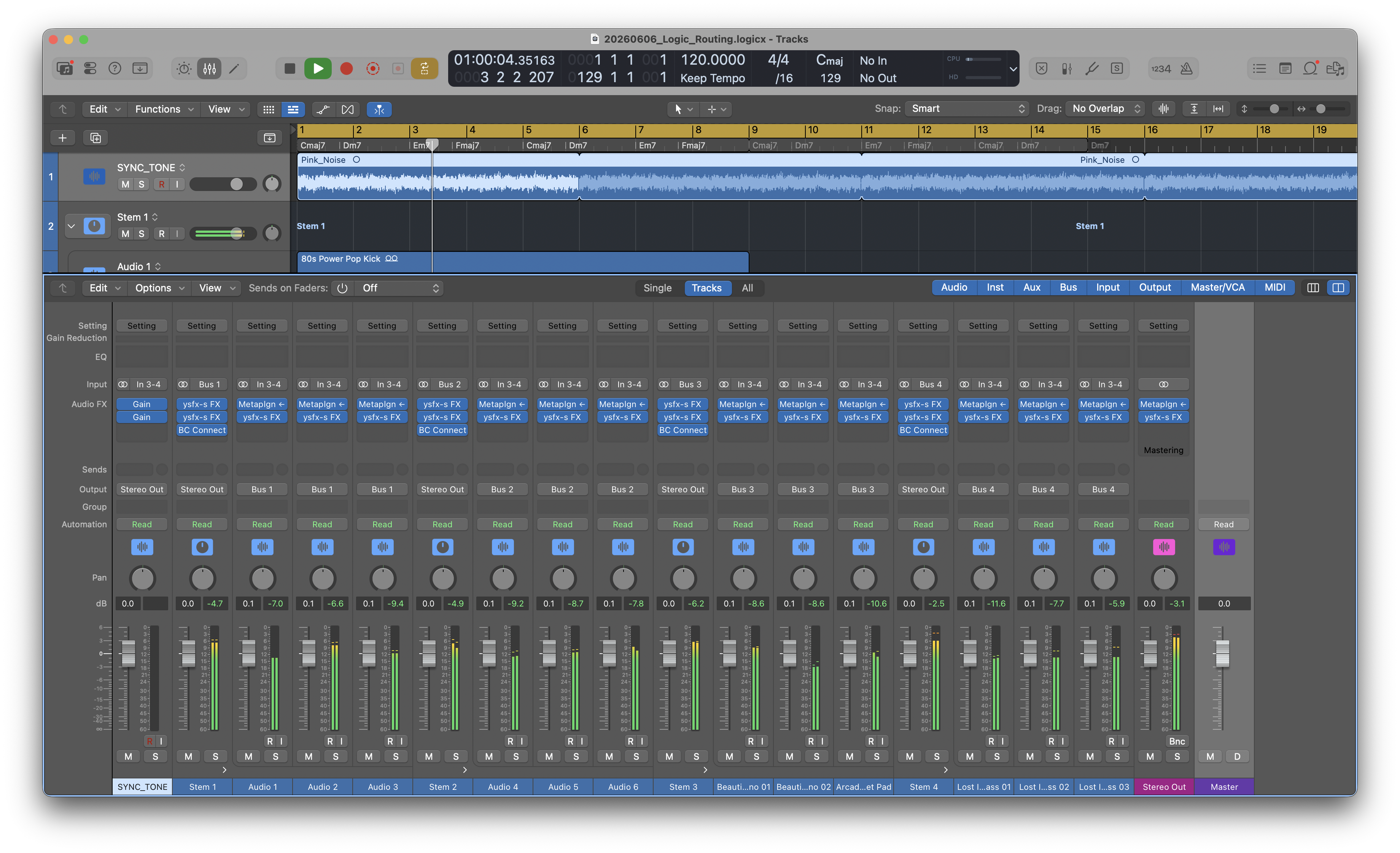Open the List Editors icon
This screenshot has width=1400, height=853.
(1260, 69)
